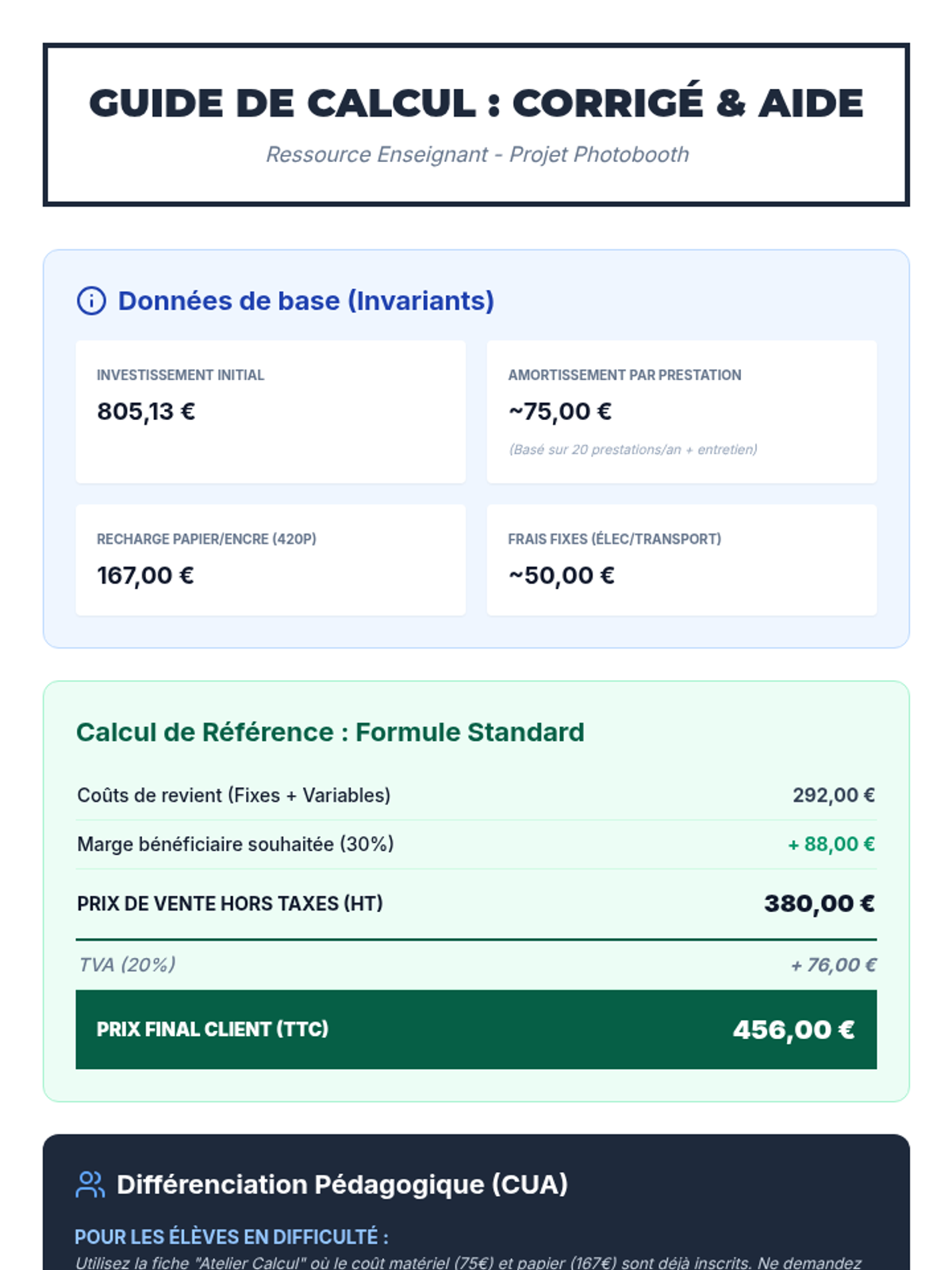Screen dimensions: 952x1270
Task: Select the Frais Fixes (Élec/Transport) card
Action: pos(681,559)
